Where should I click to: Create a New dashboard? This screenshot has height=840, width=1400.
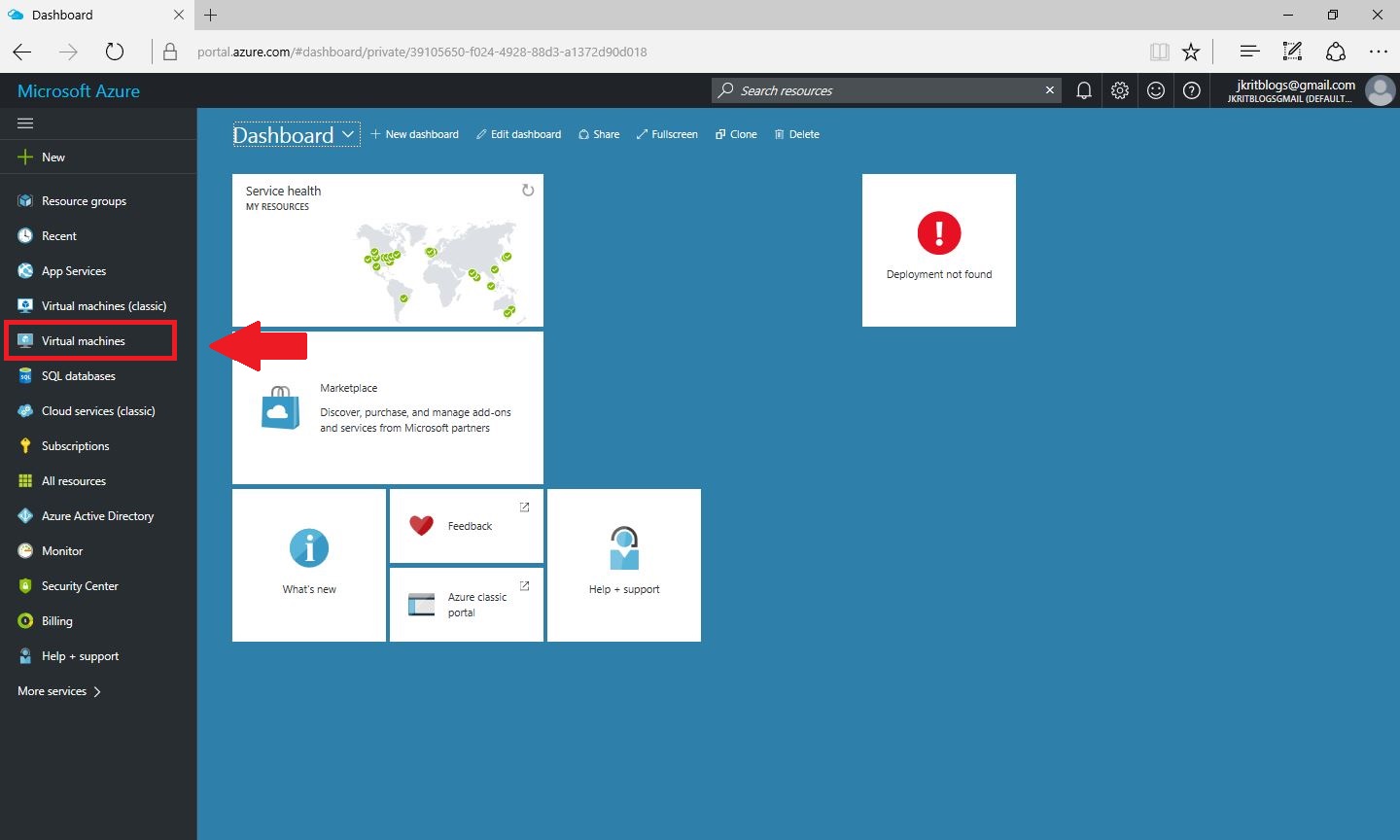click(x=415, y=134)
